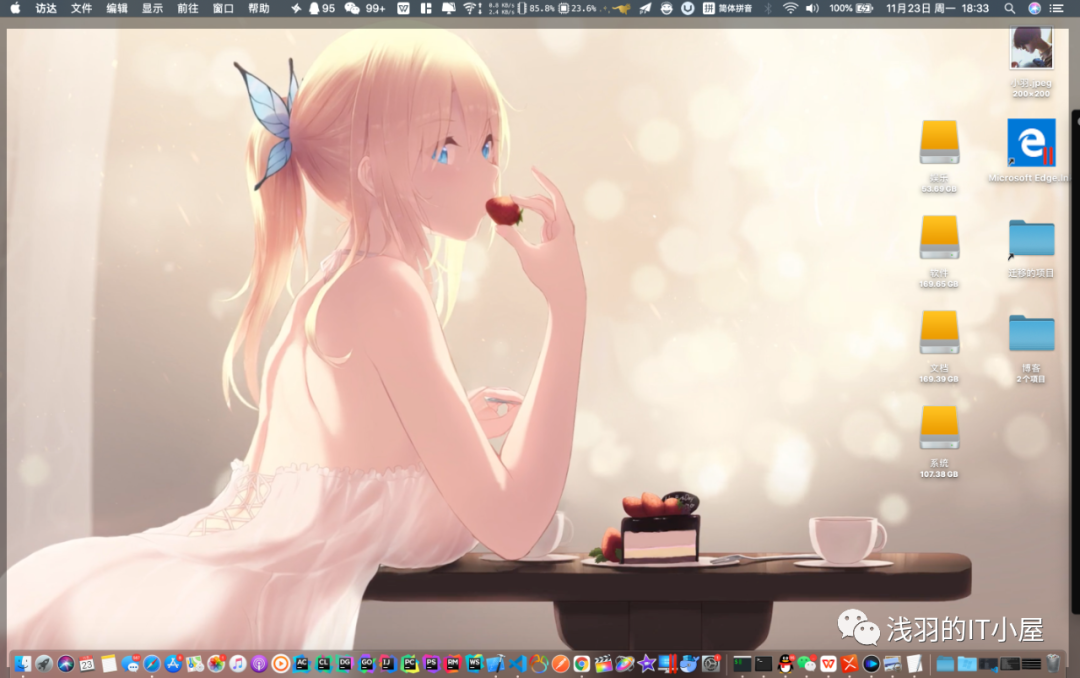
Task: Open Calendar app in dock
Action: pyautogui.click(x=87, y=664)
